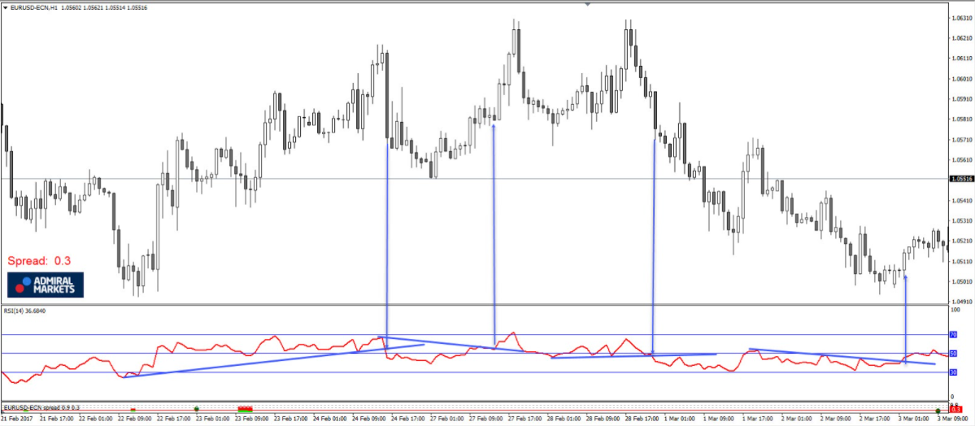Image resolution: width=977 pixels, height=427 pixels.
Task: Click the chart shift marker triangle at top
Action: [588, 5]
